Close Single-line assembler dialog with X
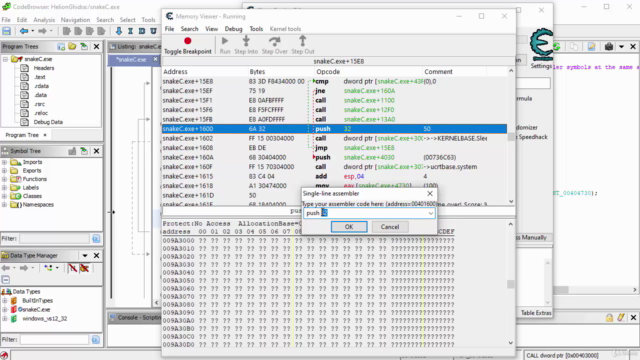This screenshot has width=640, height=360. (x=430, y=193)
